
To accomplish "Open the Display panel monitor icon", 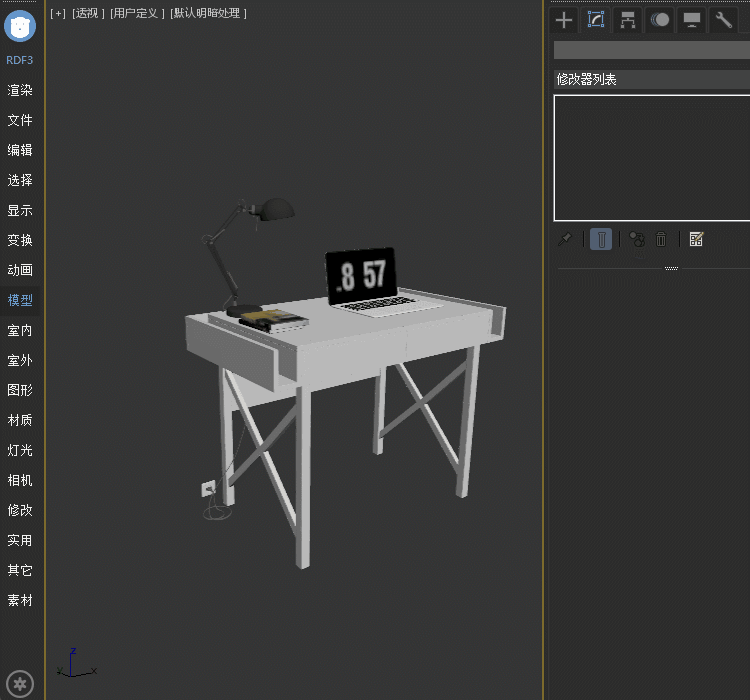I will 692,20.
